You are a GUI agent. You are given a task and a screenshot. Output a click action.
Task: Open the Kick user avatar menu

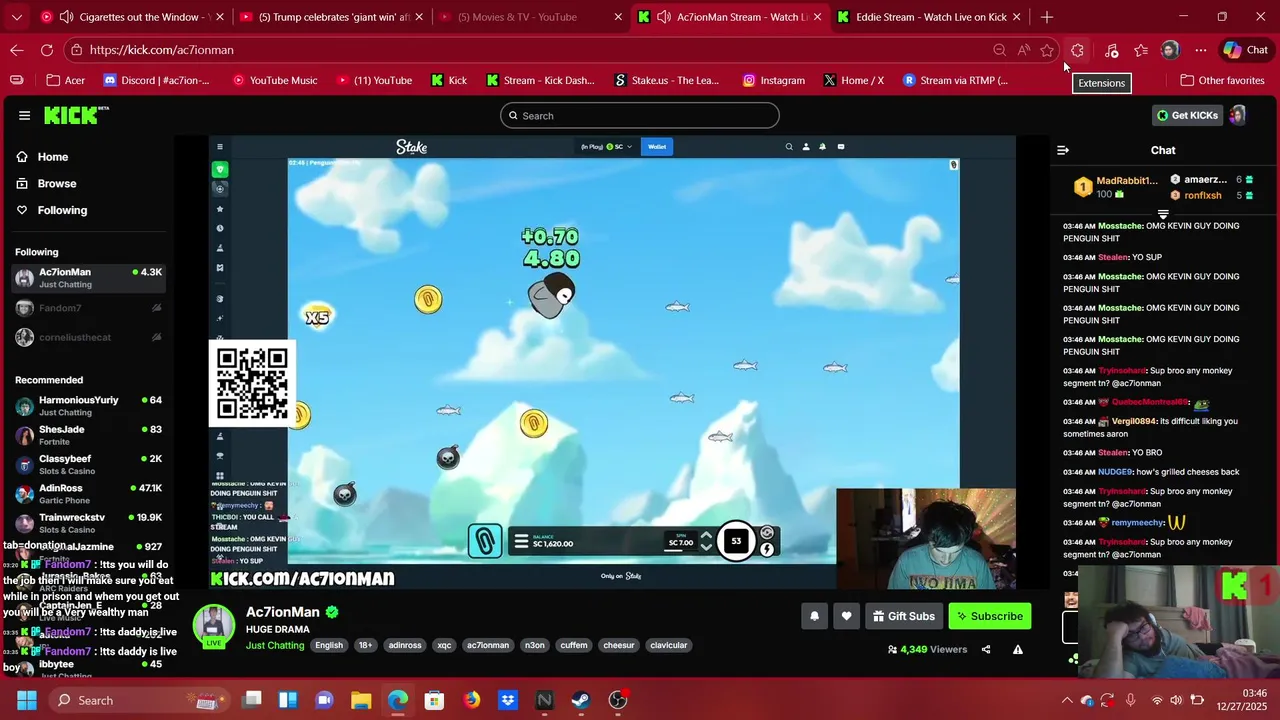tap(1237, 115)
